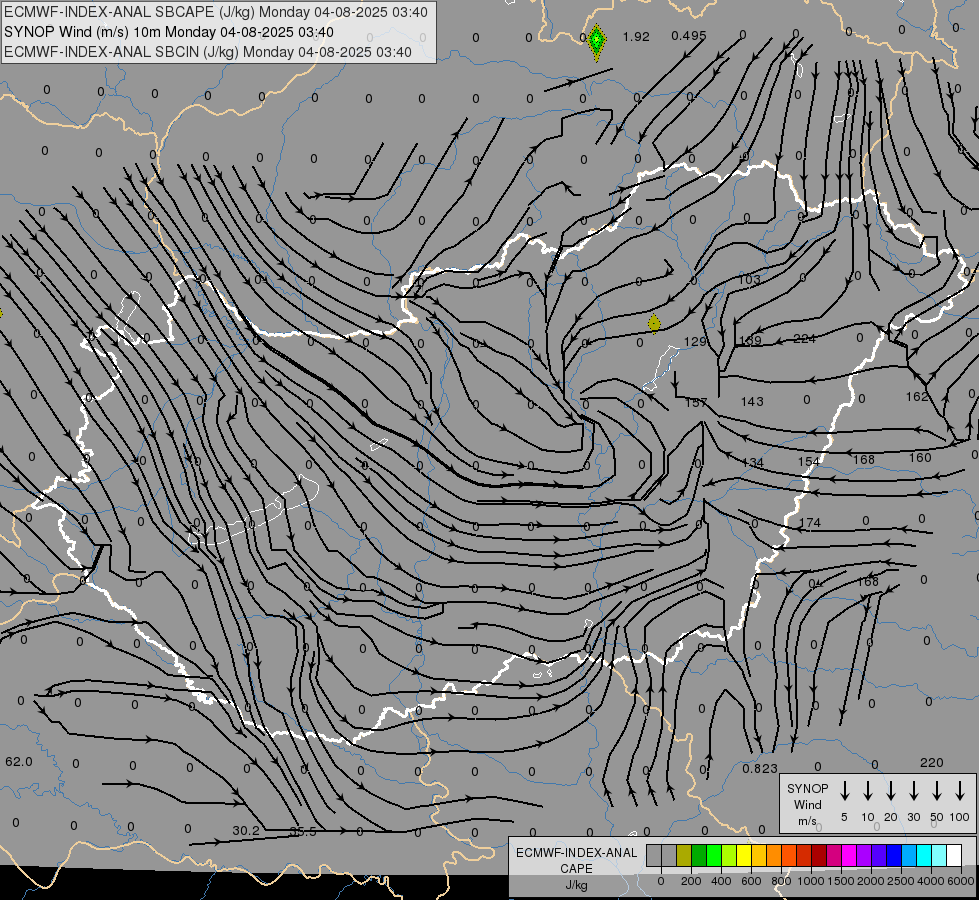The height and width of the screenshot is (900, 979).
Task: Click the CAPE value 157
Action: pyautogui.click(x=696, y=402)
